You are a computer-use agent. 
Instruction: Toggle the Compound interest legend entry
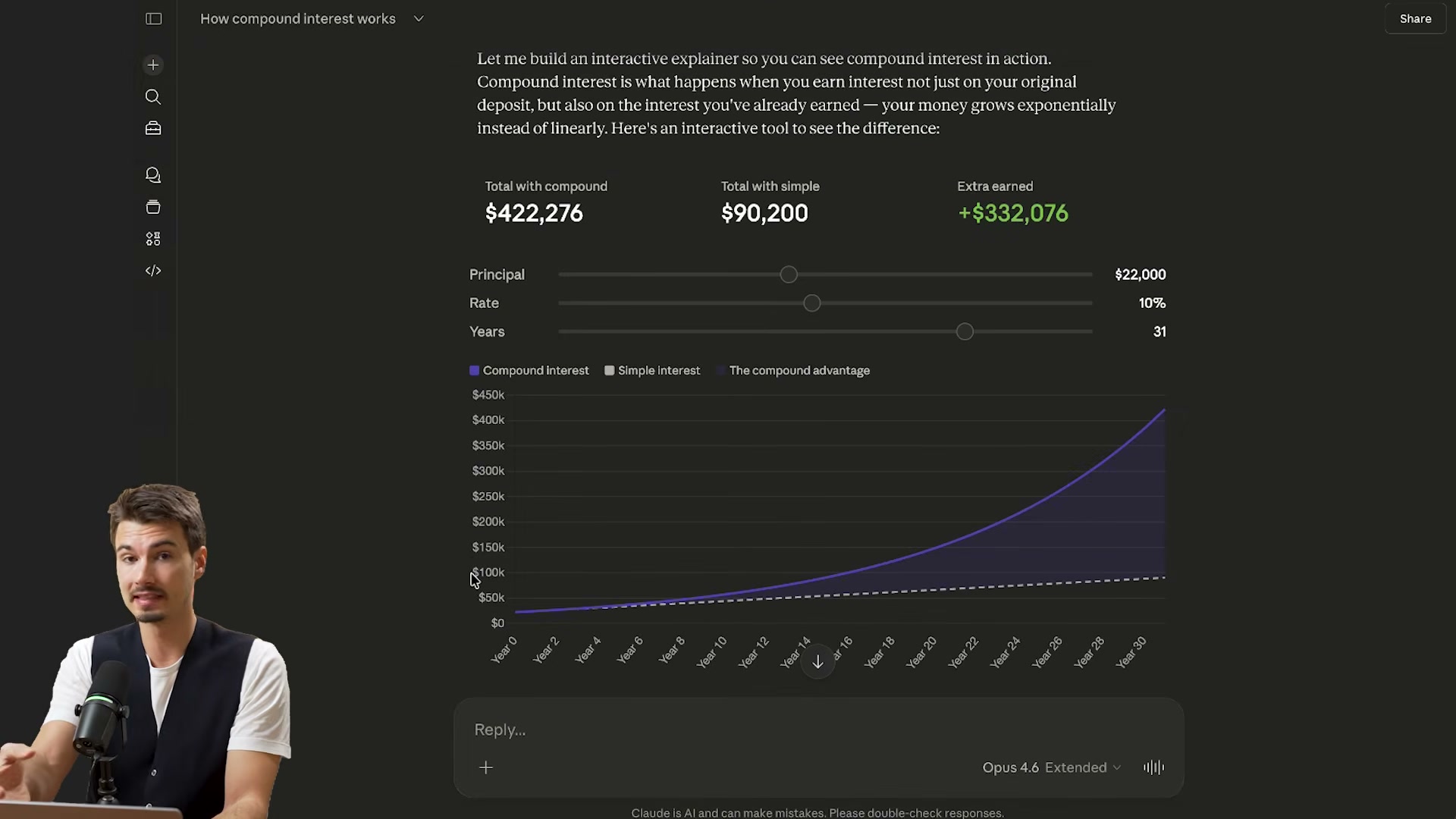pos(529,370)
